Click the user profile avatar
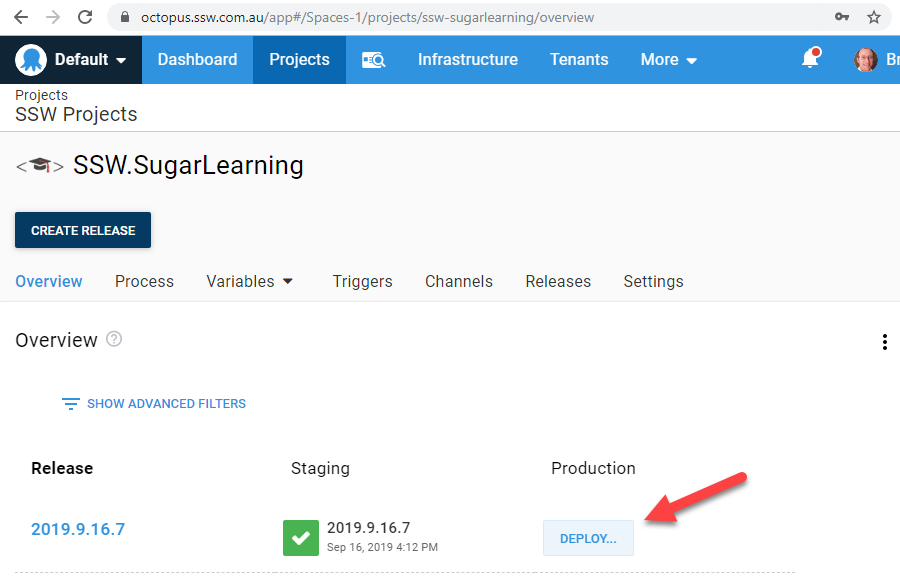This screenshot has height=583, width=900. pos(865,60)
